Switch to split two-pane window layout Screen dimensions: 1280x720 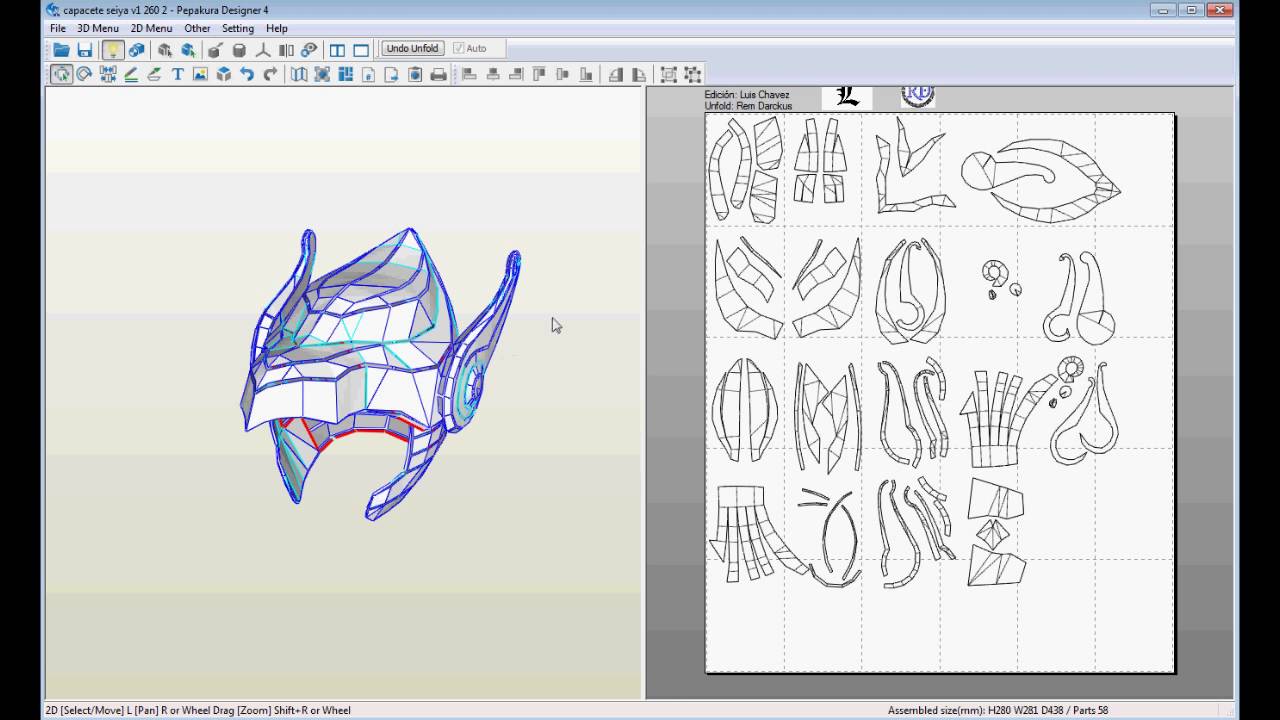coord(337,49)
